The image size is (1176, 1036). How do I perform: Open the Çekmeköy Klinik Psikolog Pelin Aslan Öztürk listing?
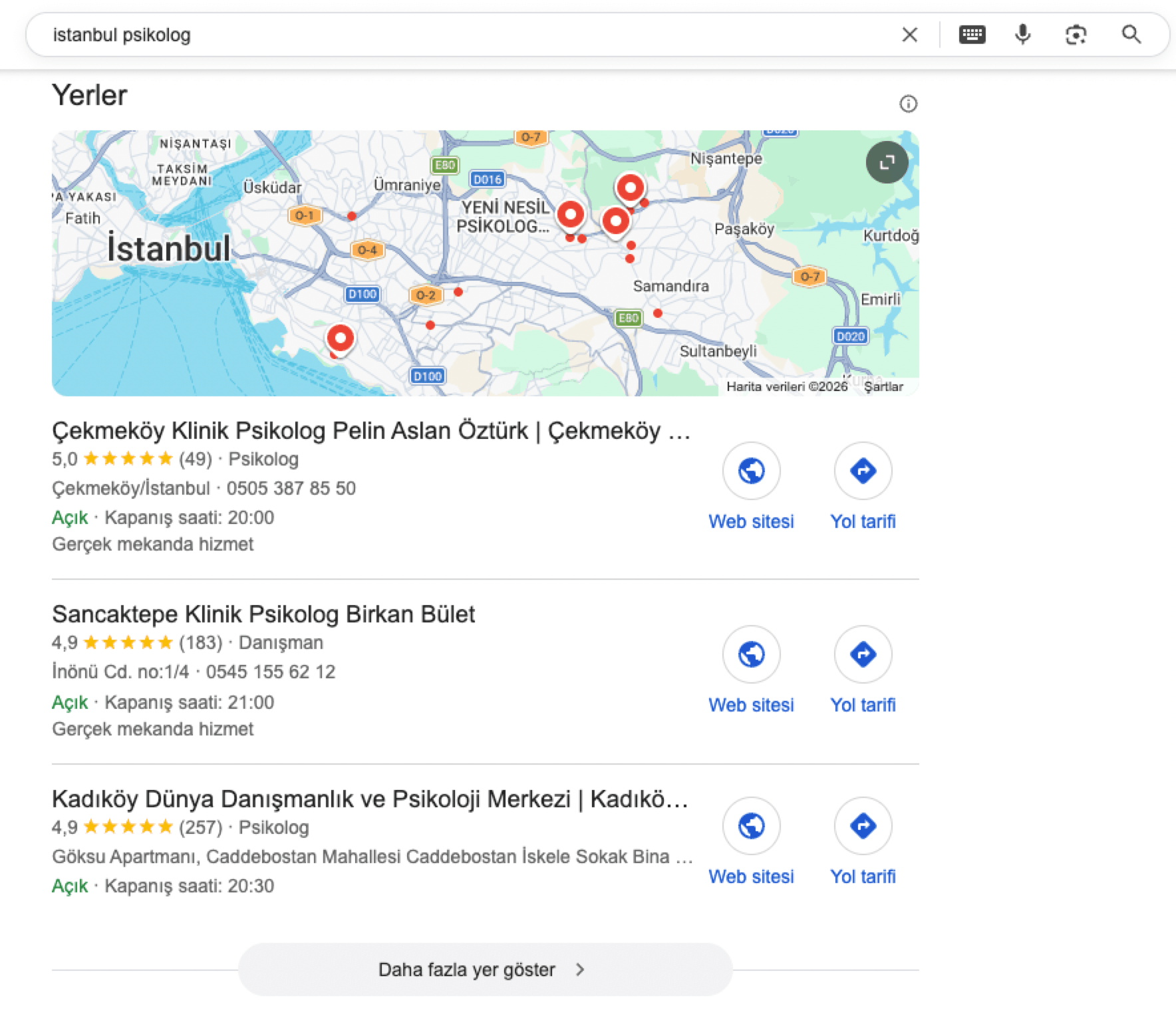370,431
